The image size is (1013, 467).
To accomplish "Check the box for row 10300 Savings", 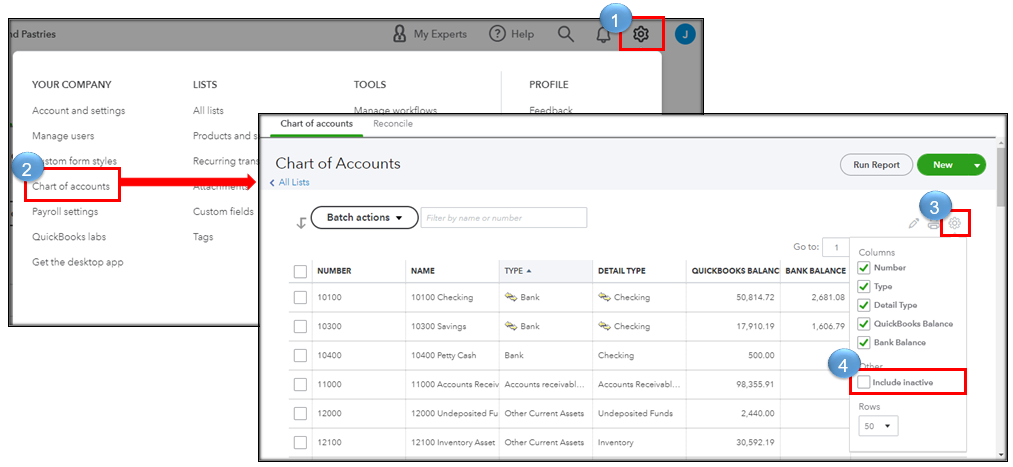I will (x=300, y=326).
